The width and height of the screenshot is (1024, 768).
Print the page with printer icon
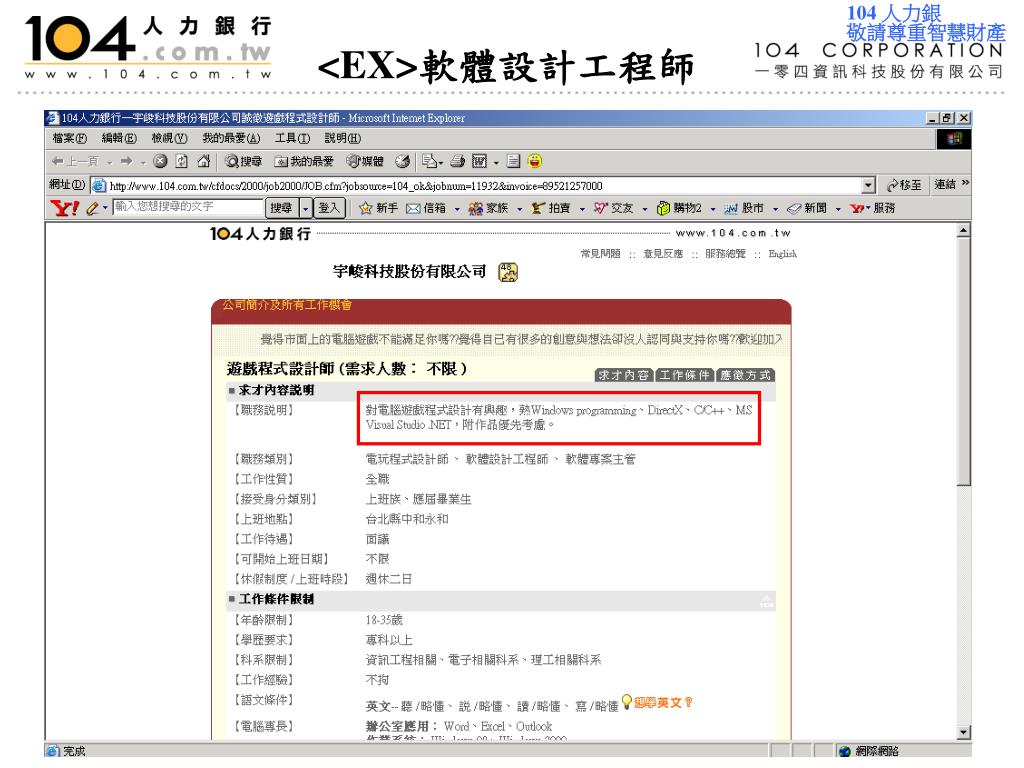(458, 161)
